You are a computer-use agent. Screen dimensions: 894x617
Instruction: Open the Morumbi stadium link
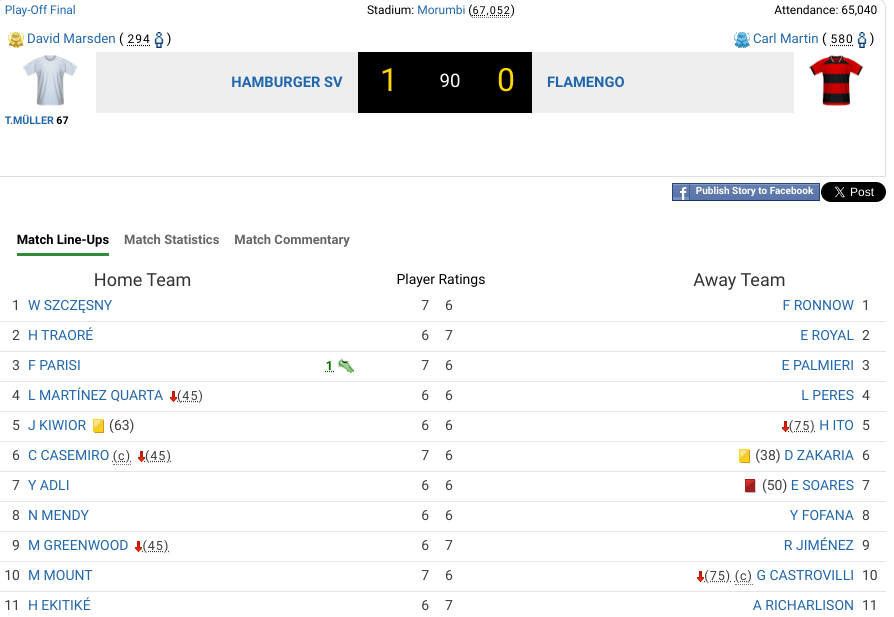click(x=442, y=10)
